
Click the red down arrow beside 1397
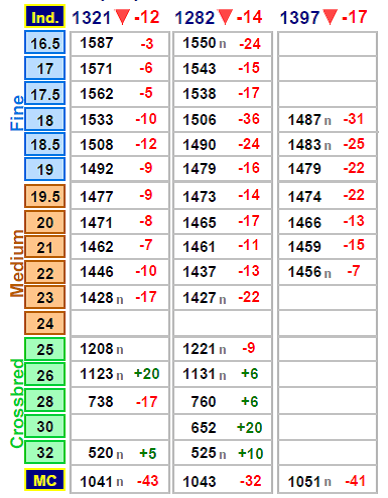click(x=330, y=17)
